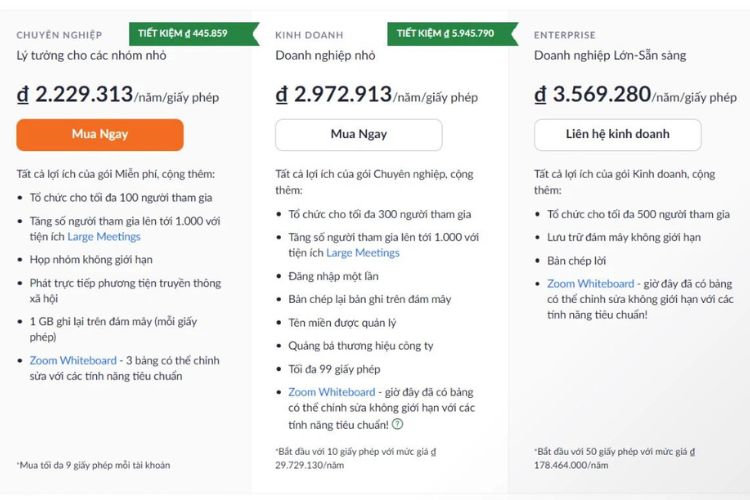Click the Liên hệ kinh doanh button
Screen dimensions: 750x500
[618, 135]
